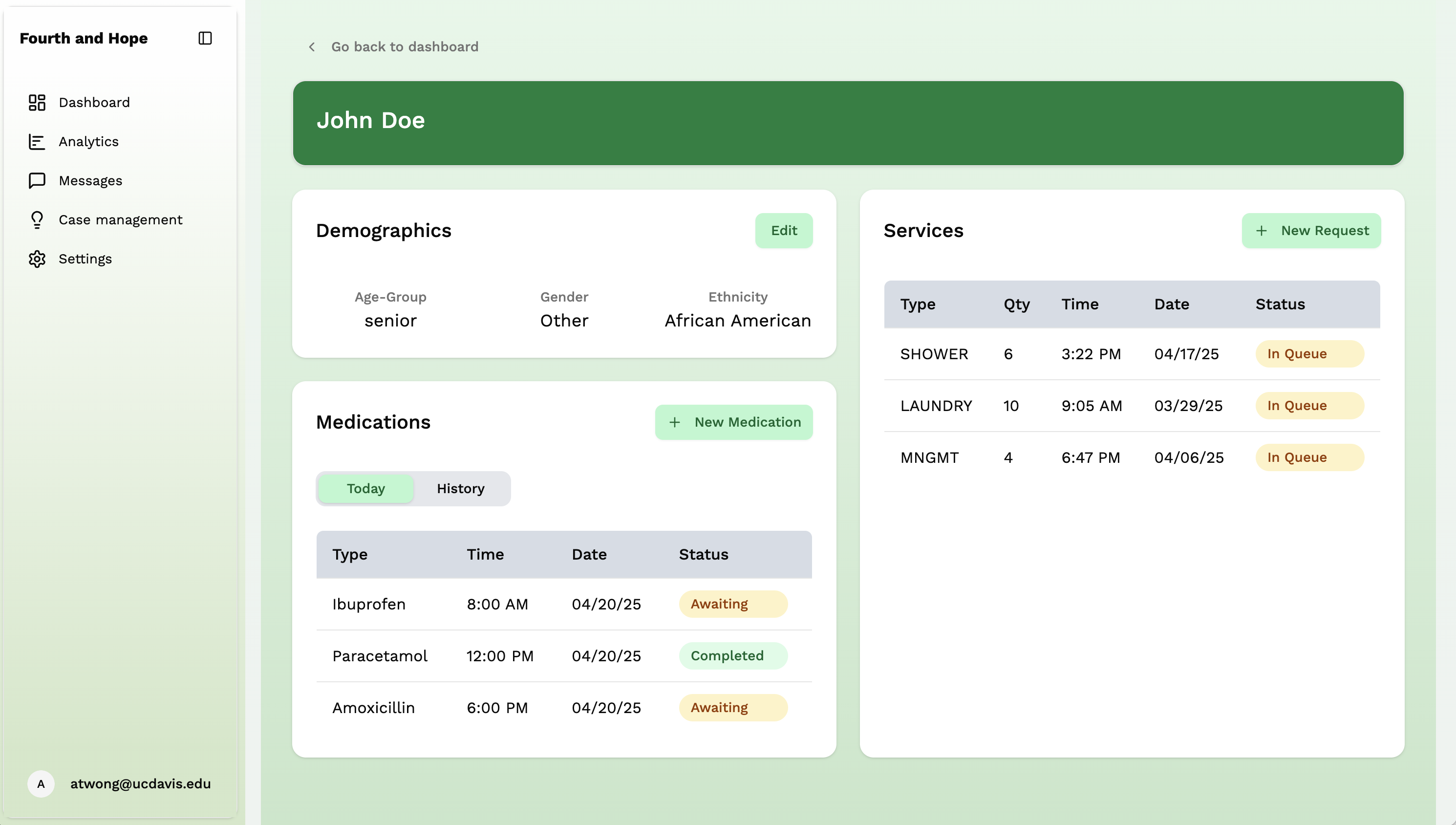
Task: Create a New Request for services
Action: 1310,231
